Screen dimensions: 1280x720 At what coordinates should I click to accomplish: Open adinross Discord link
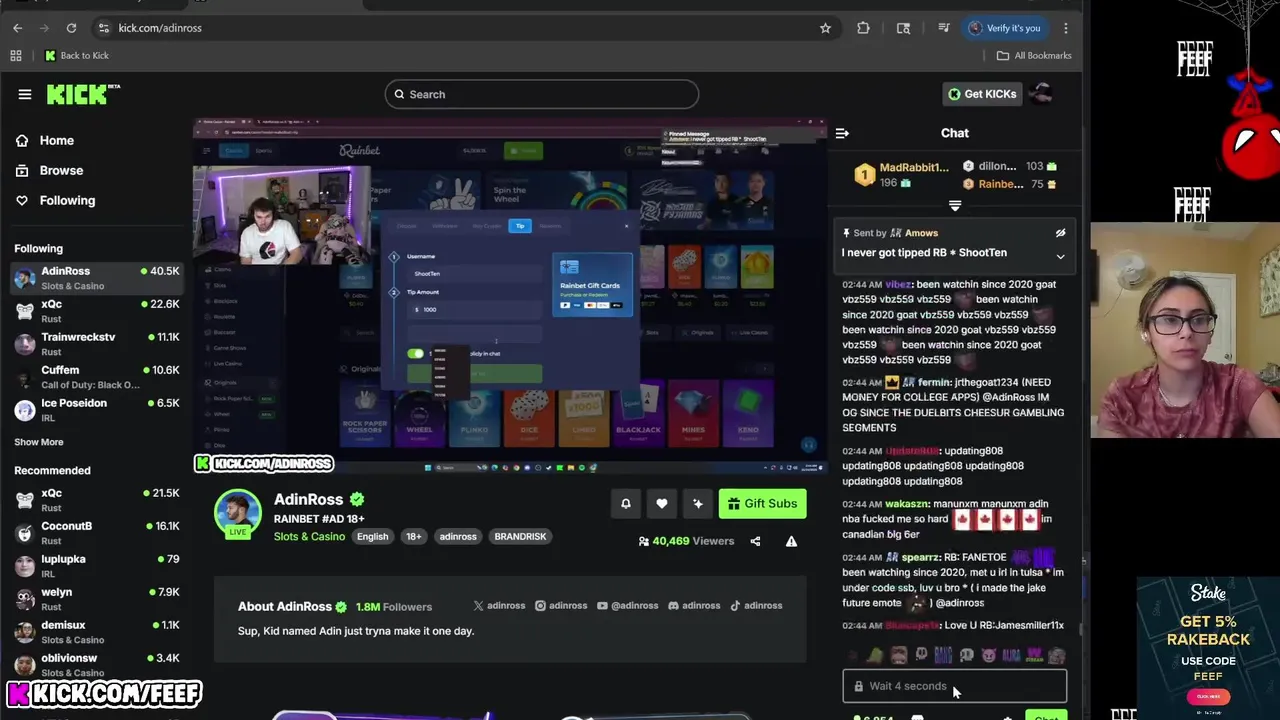tap(694, 606)
